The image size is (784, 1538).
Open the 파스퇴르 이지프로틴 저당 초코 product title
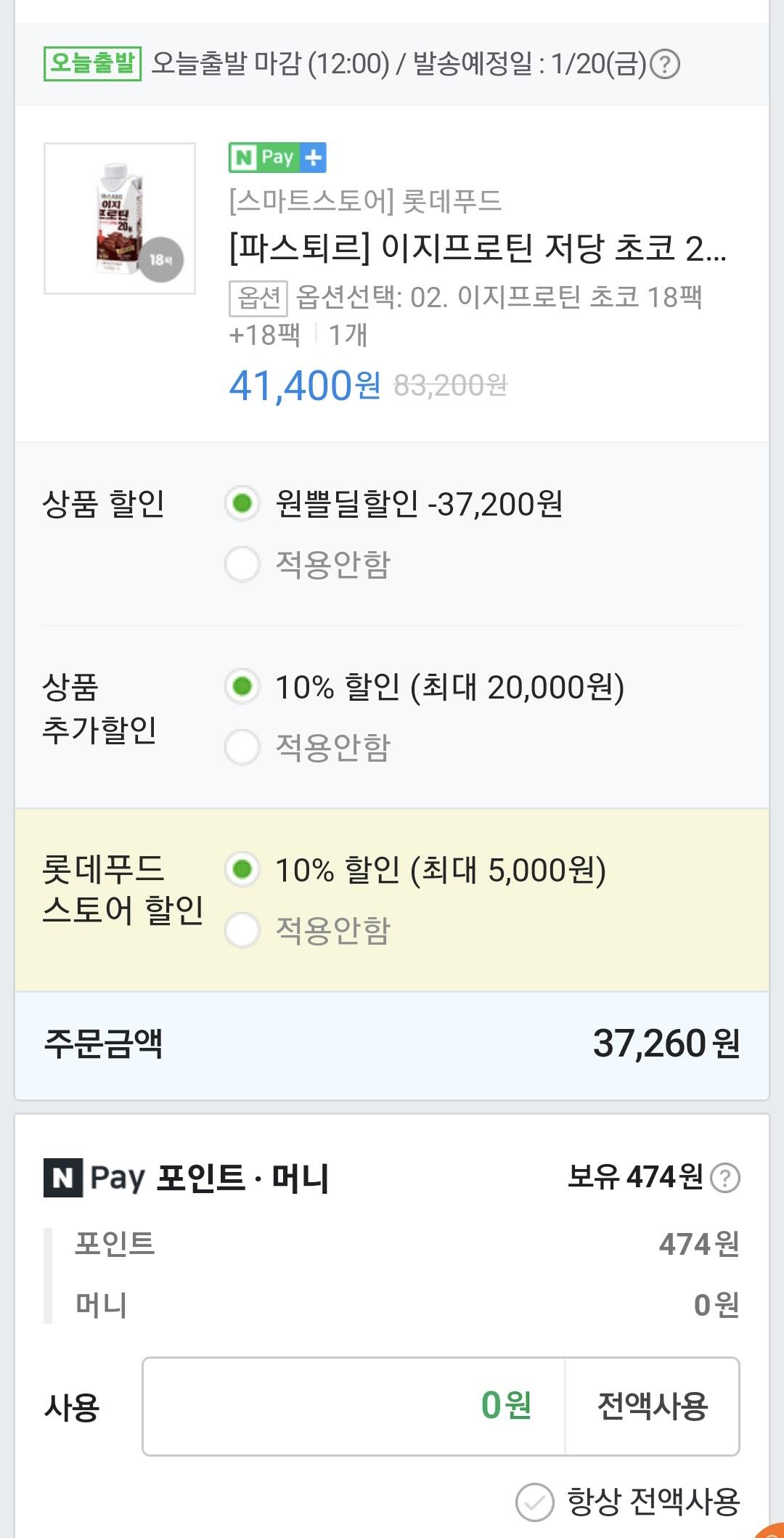click(x=477, y=248)
